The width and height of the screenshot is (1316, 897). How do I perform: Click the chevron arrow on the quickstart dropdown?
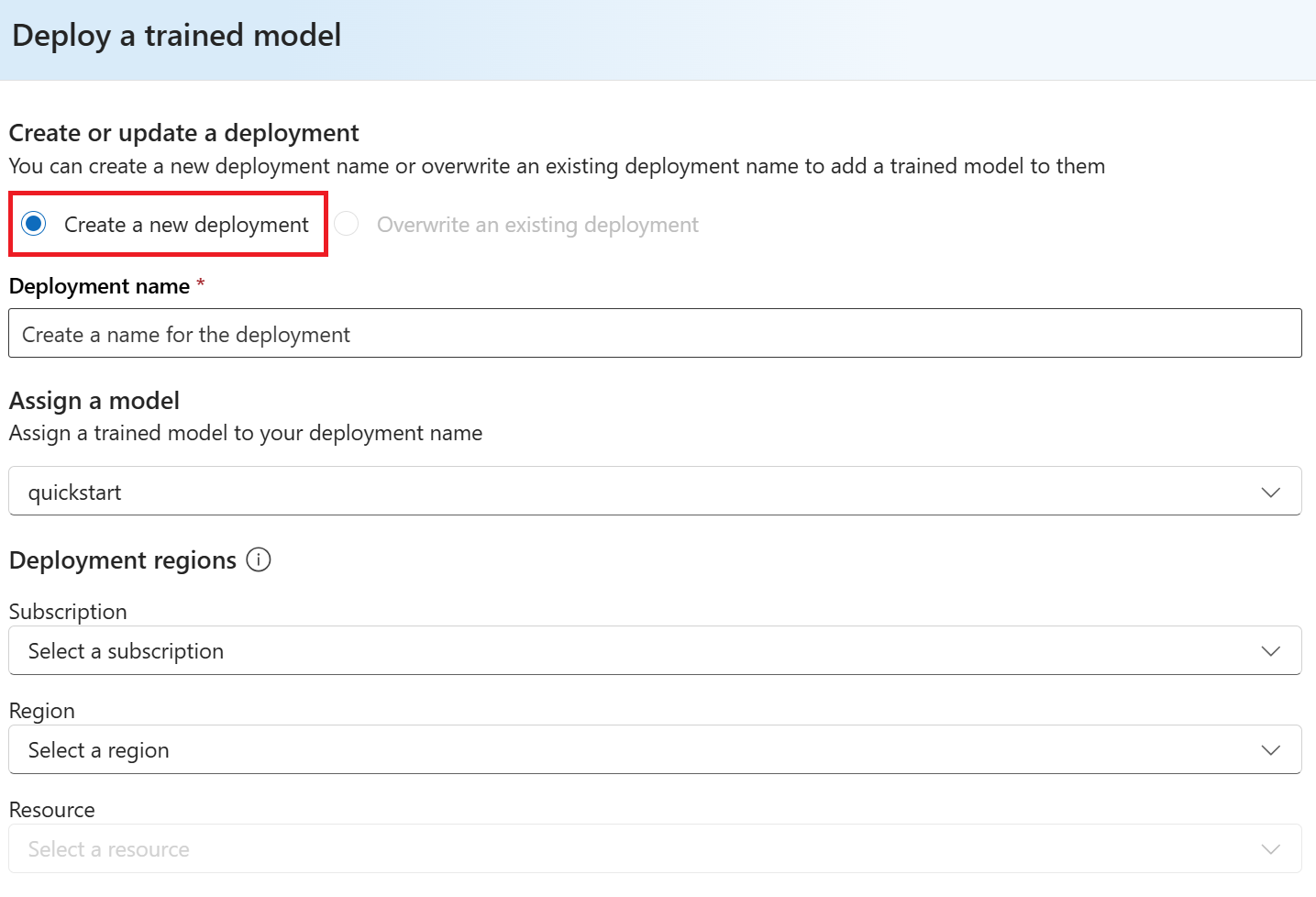pyautogui.click(x=1270, y=493)
